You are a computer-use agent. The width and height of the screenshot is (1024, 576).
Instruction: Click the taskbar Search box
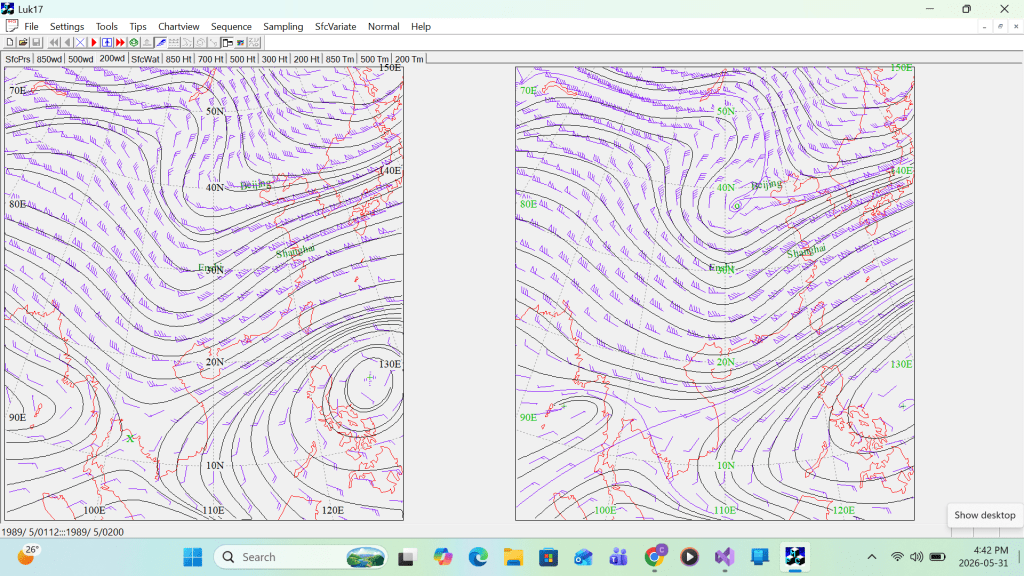300,557
